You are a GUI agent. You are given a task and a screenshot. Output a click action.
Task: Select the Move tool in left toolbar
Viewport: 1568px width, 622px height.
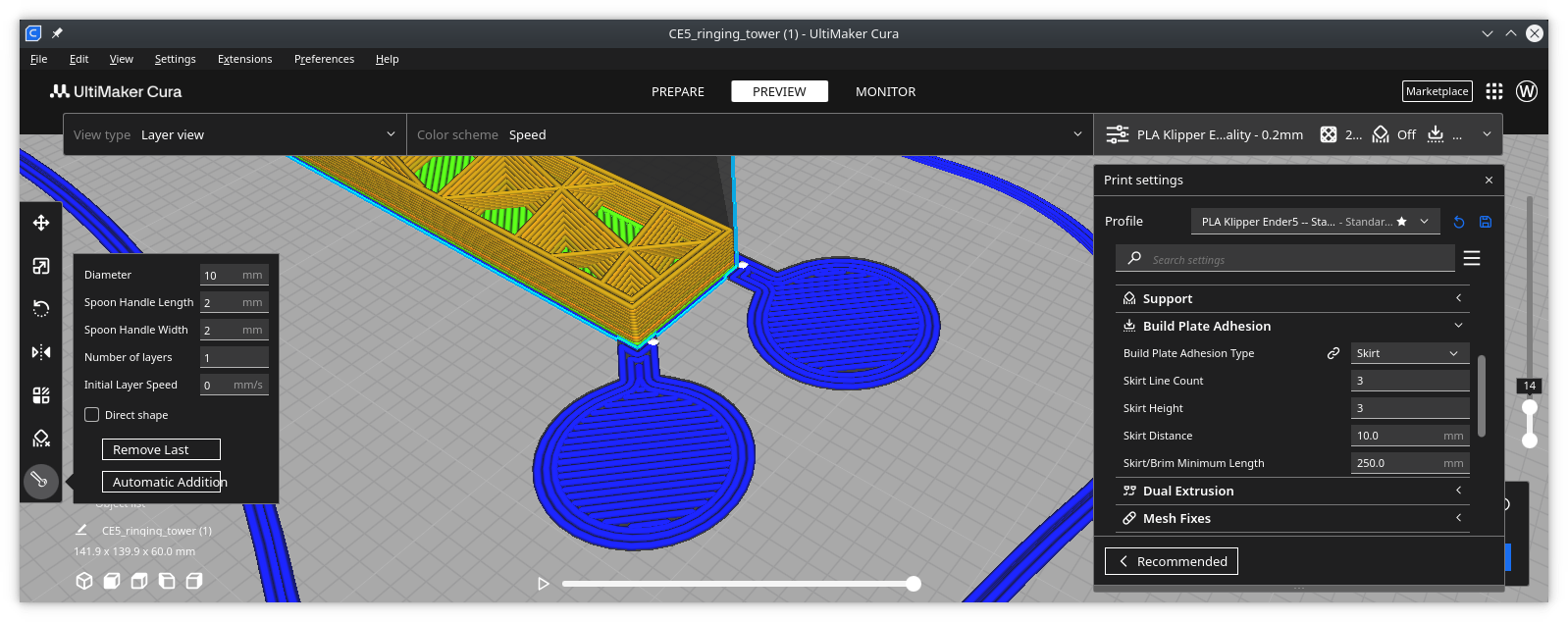point(41,223)
